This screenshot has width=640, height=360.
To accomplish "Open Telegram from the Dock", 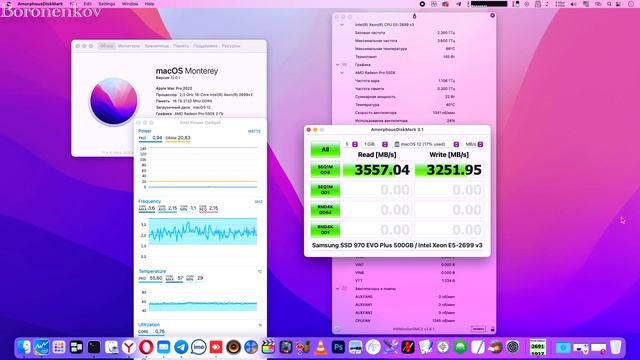I will [181, 347].
